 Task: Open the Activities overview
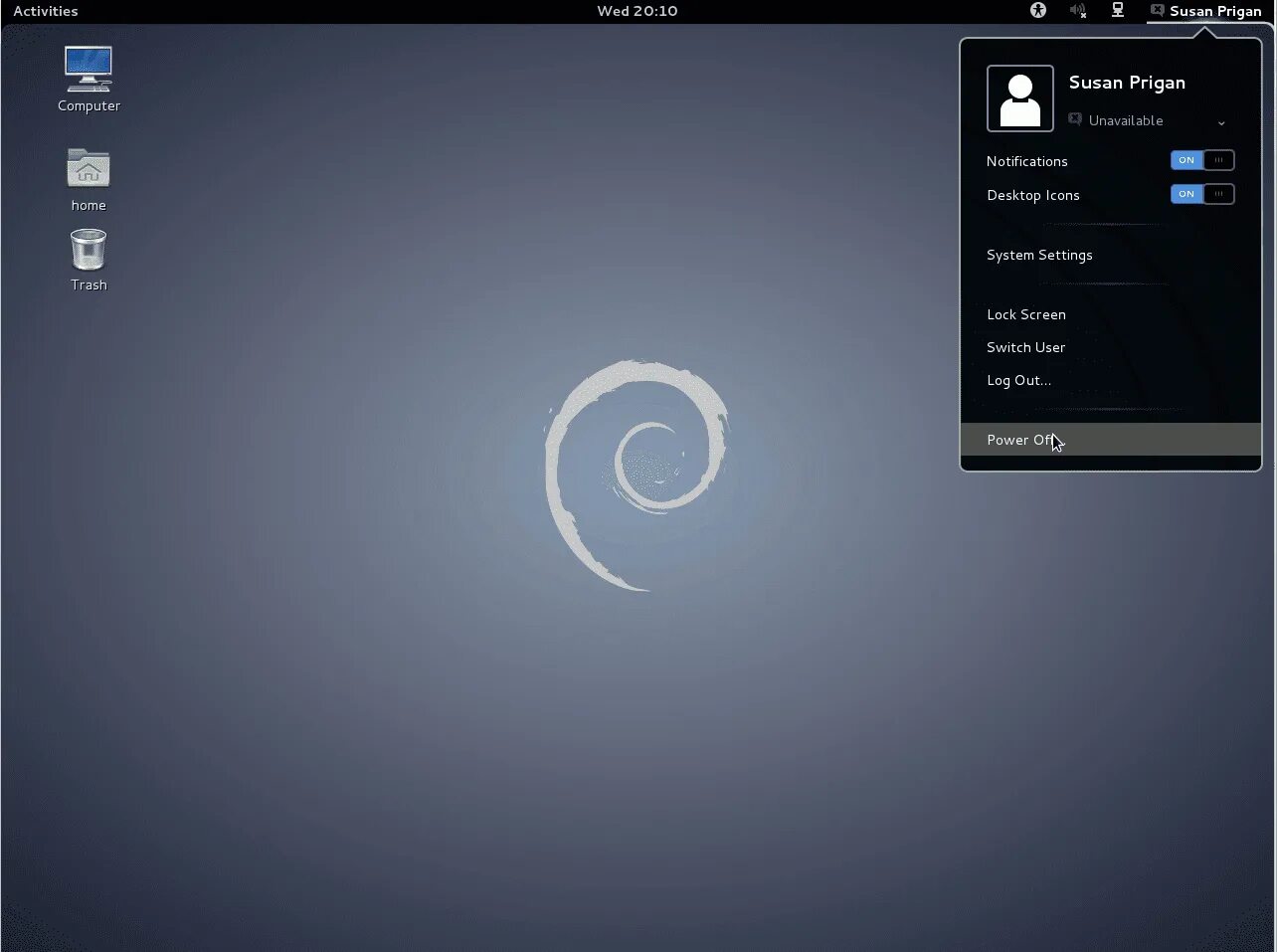[46, 11]
